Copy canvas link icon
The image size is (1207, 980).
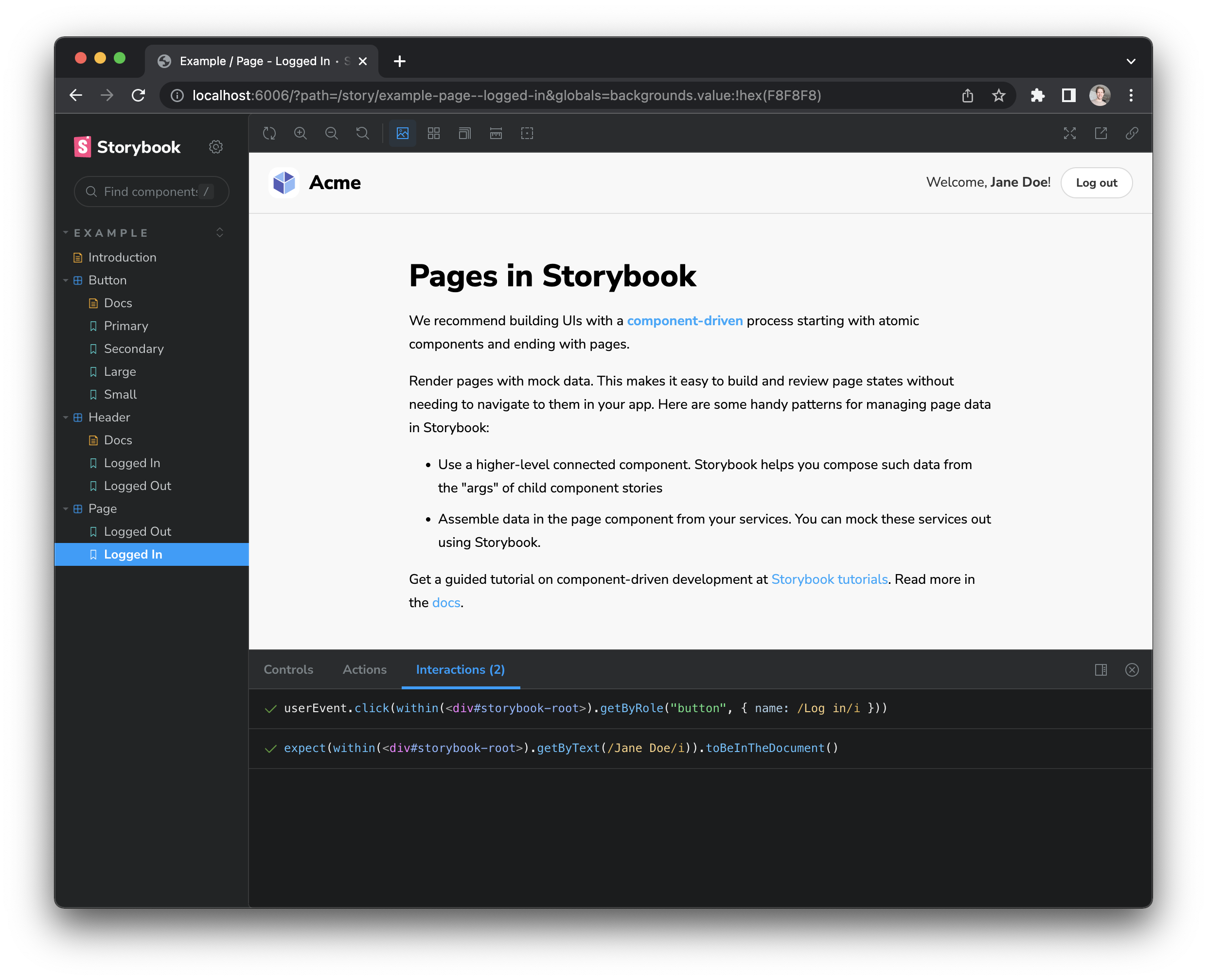coord(1132,133)
